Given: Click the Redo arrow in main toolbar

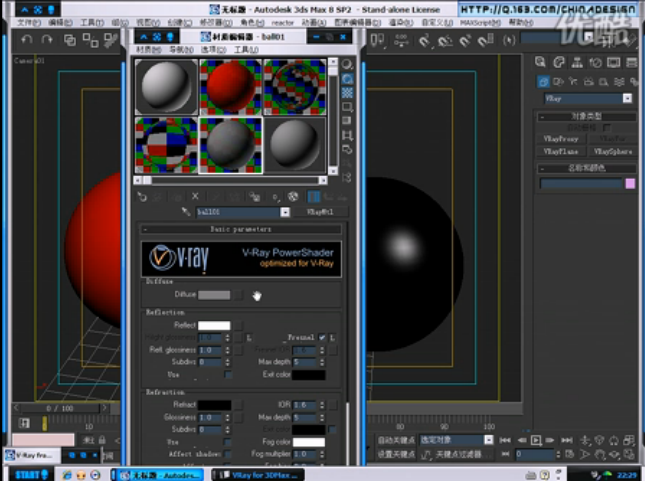Looking at the screenshot, I should [x=47, y=40].
